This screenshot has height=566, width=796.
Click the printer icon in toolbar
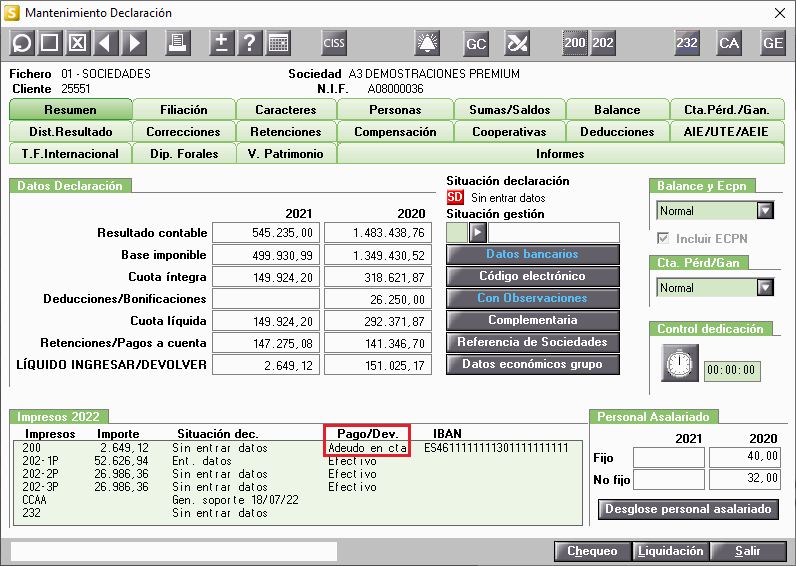click(178, 43)
